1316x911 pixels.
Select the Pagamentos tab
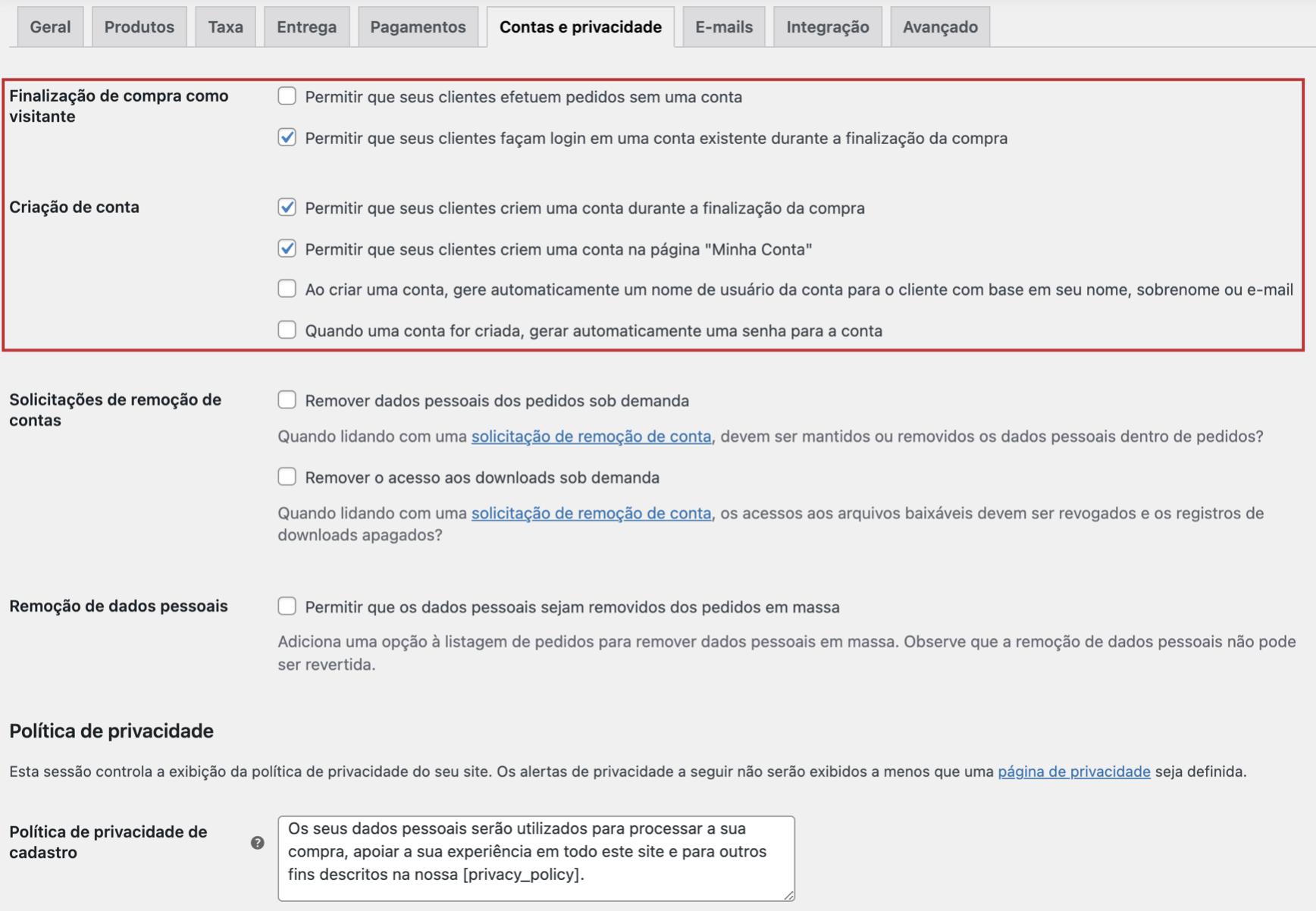coord(418,27)
